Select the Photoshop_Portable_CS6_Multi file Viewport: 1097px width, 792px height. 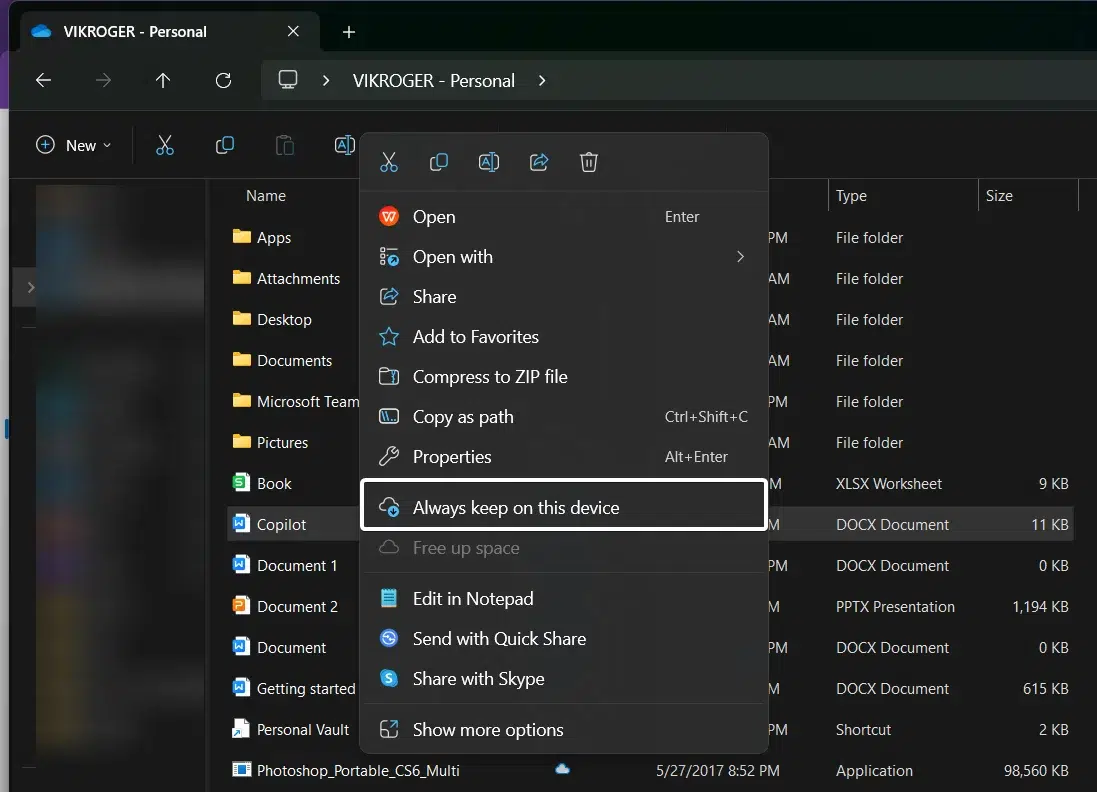coord(358,771)
